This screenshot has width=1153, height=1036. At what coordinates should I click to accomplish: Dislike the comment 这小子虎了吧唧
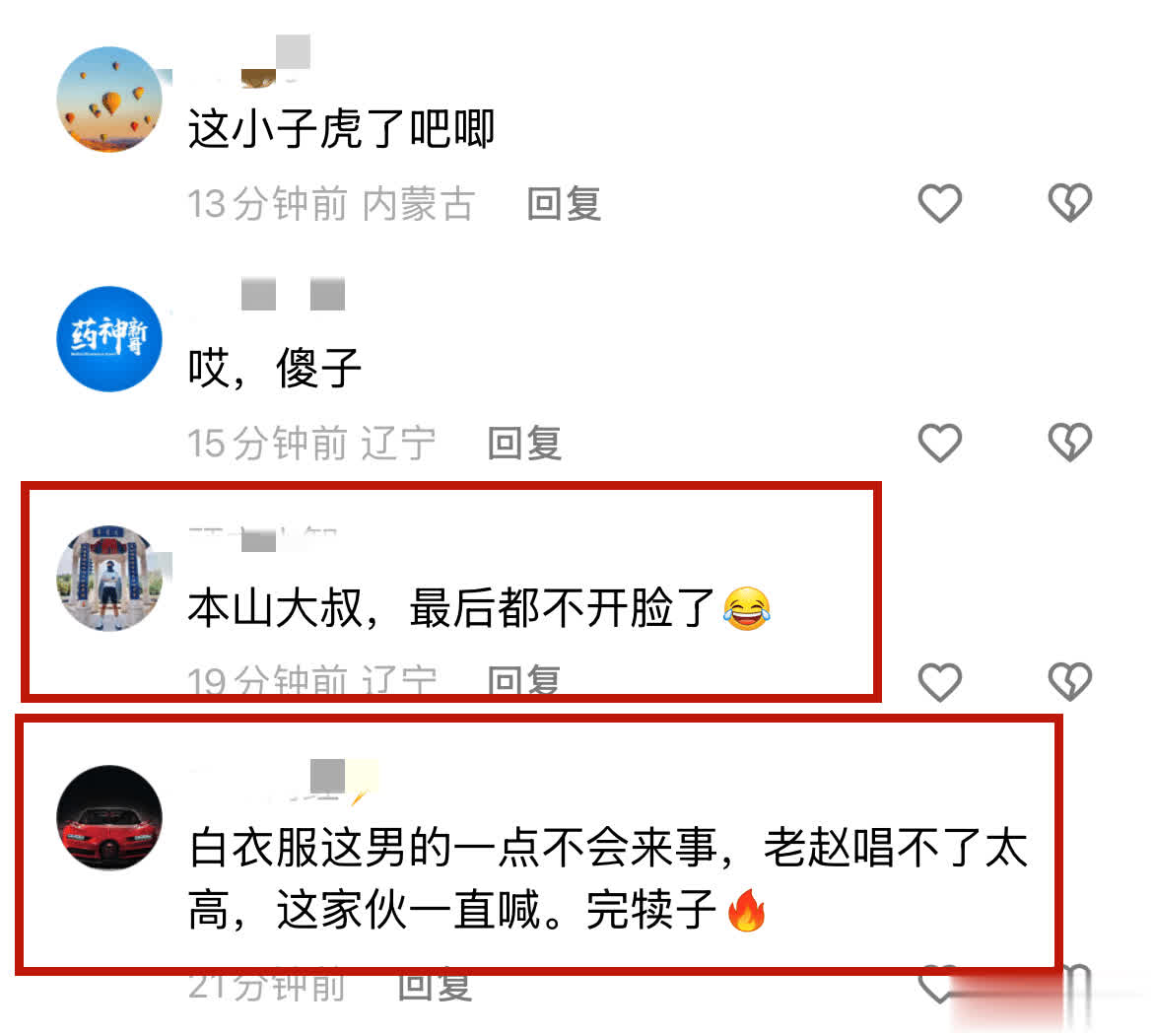coord(1070,203)
